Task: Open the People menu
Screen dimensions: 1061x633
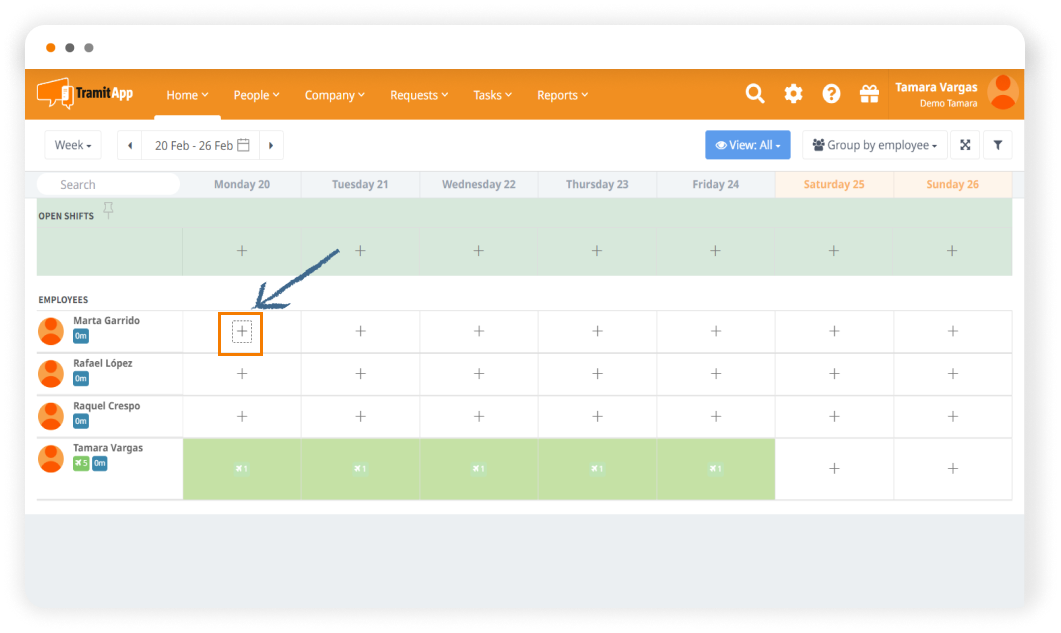Action: point(256,95)
